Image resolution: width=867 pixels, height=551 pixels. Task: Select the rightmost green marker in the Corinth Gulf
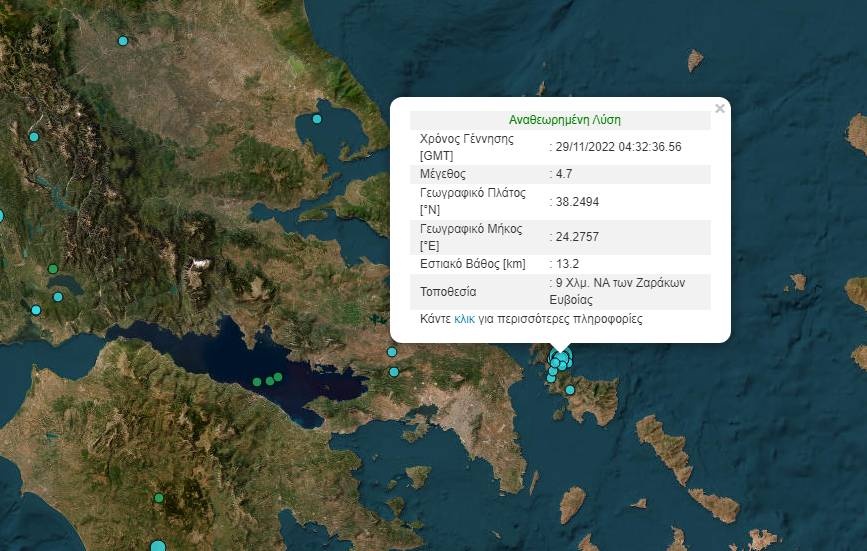[x=278, y=376]
